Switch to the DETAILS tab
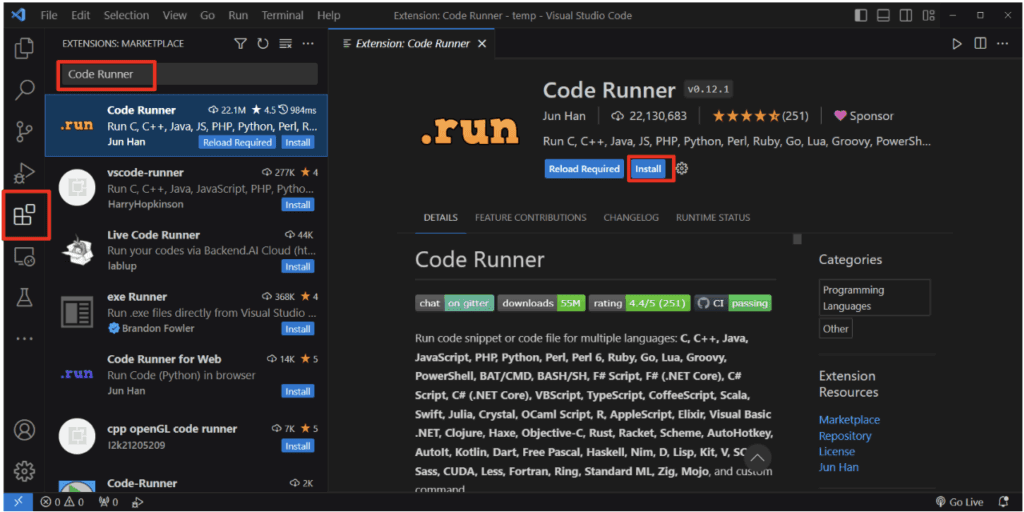The image size is (1024, 512). click(441, 217)
